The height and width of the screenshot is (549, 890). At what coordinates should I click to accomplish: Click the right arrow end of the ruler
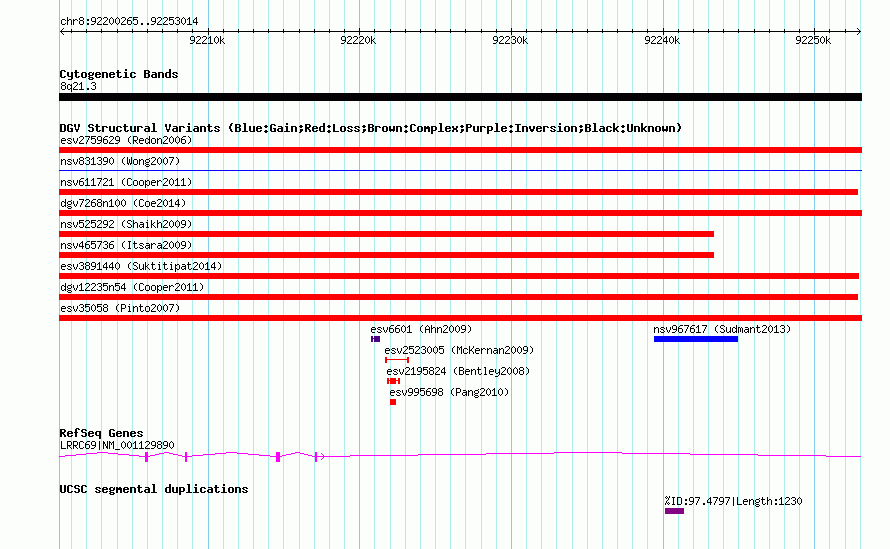[x=859, y=32]
